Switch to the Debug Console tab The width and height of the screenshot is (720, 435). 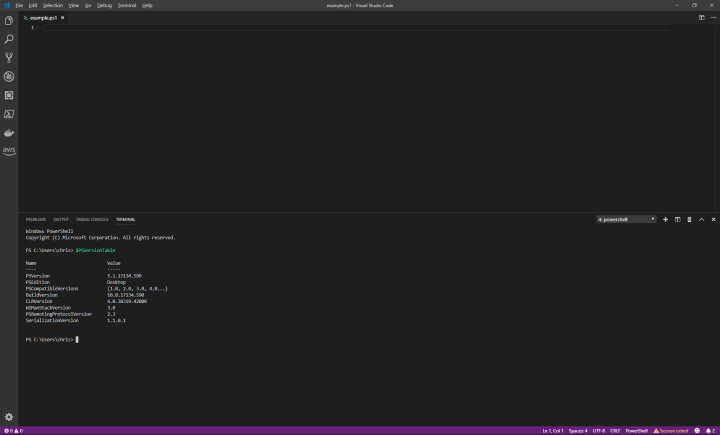(x=92, y=219)
